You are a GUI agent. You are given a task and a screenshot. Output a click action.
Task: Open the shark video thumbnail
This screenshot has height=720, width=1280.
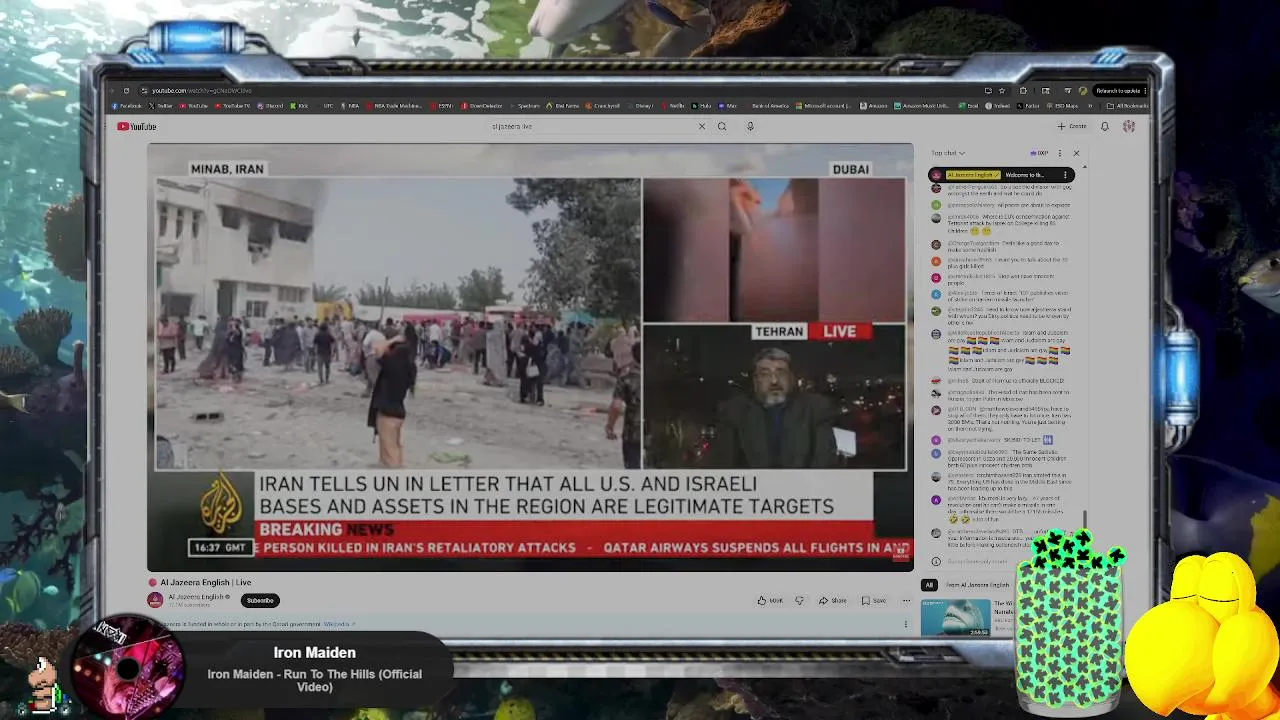click(955, 617)
